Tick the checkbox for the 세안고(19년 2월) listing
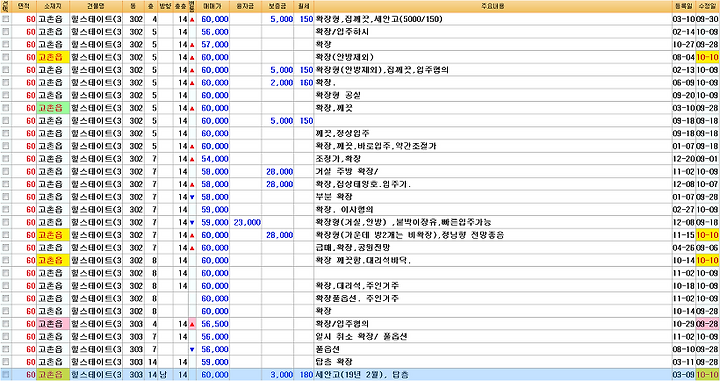 (x=6, y=374)
